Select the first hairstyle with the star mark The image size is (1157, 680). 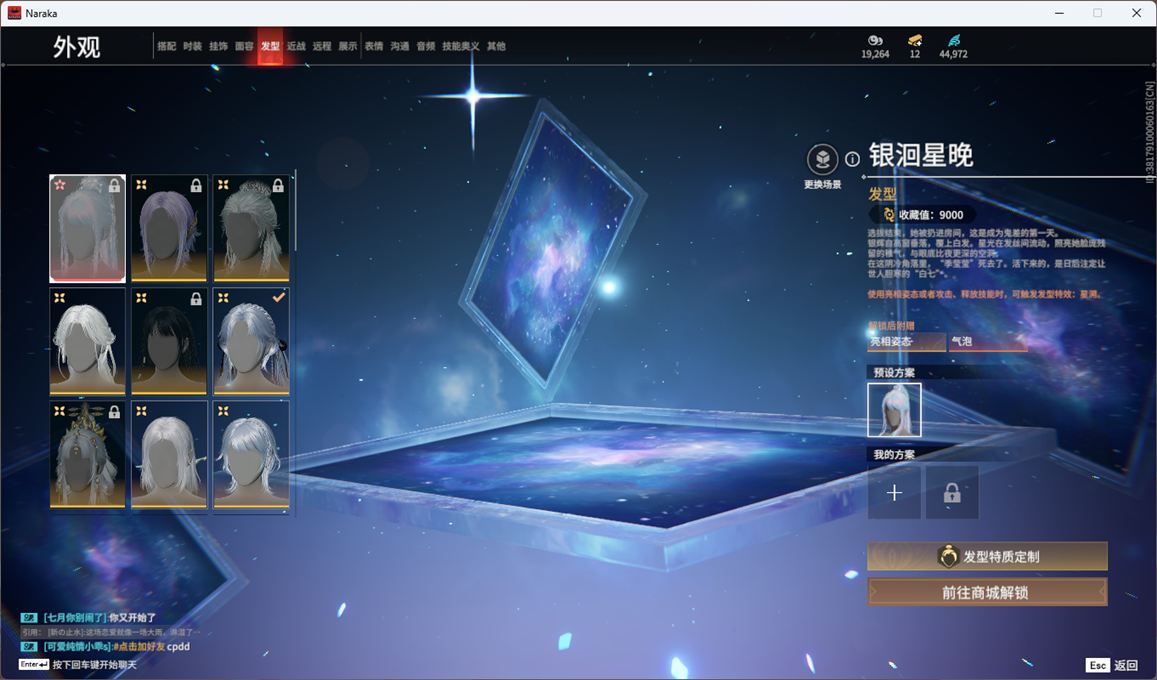point(87,229)
